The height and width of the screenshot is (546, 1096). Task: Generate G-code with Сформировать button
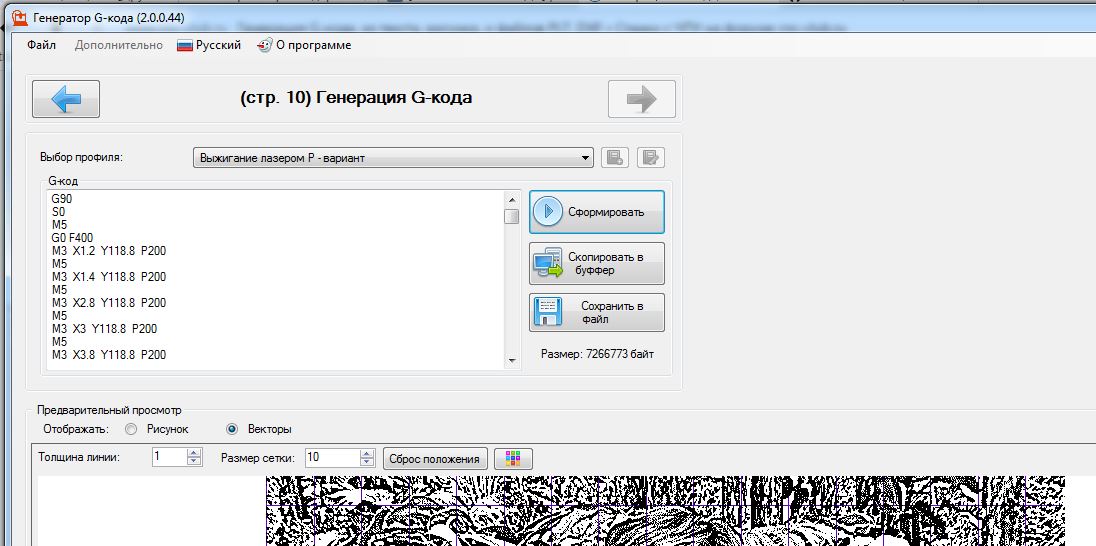pos(597,212)
